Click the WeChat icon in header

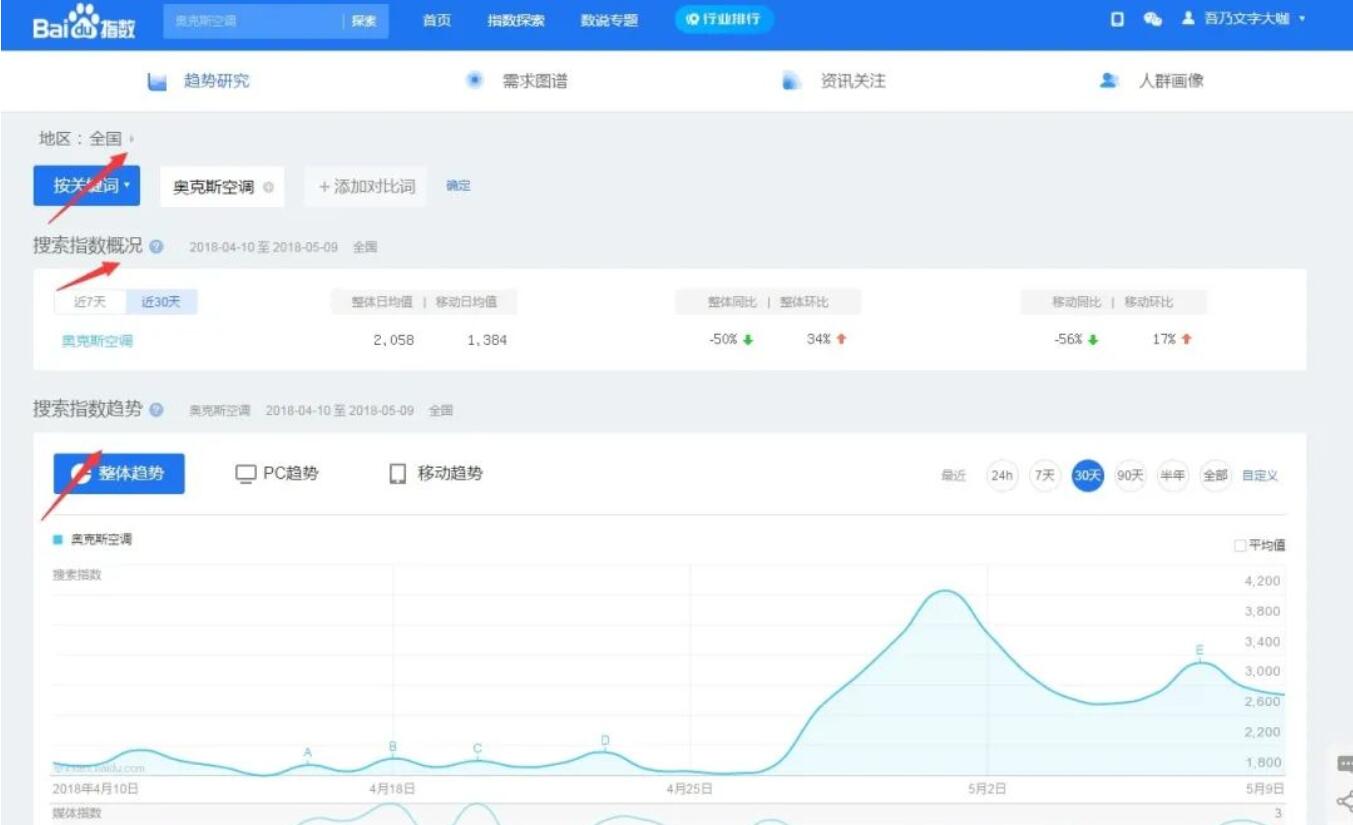tap(1152, 20)
